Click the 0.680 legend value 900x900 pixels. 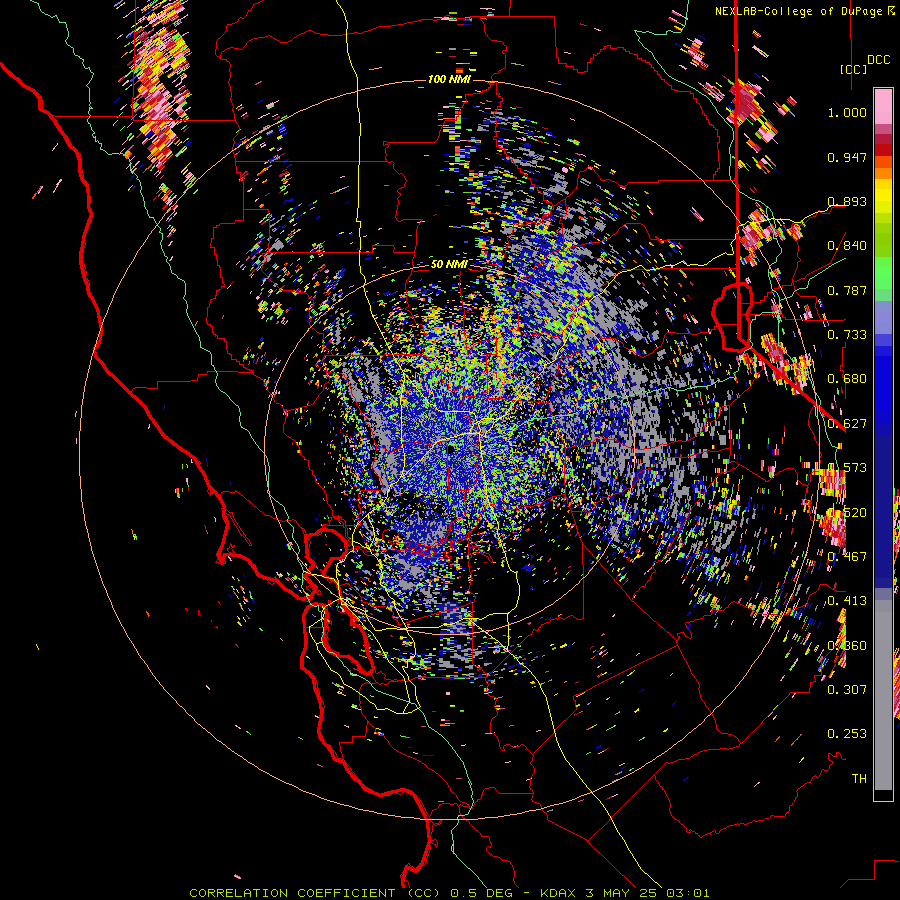[847, 379]
